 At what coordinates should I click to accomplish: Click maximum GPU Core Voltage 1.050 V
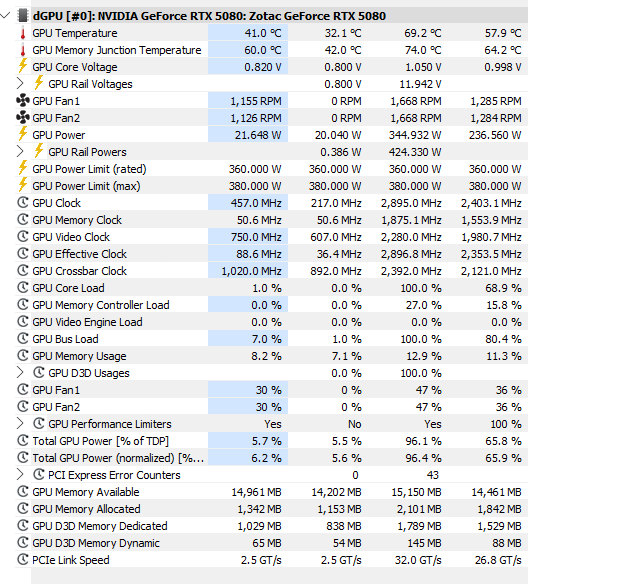423,67
